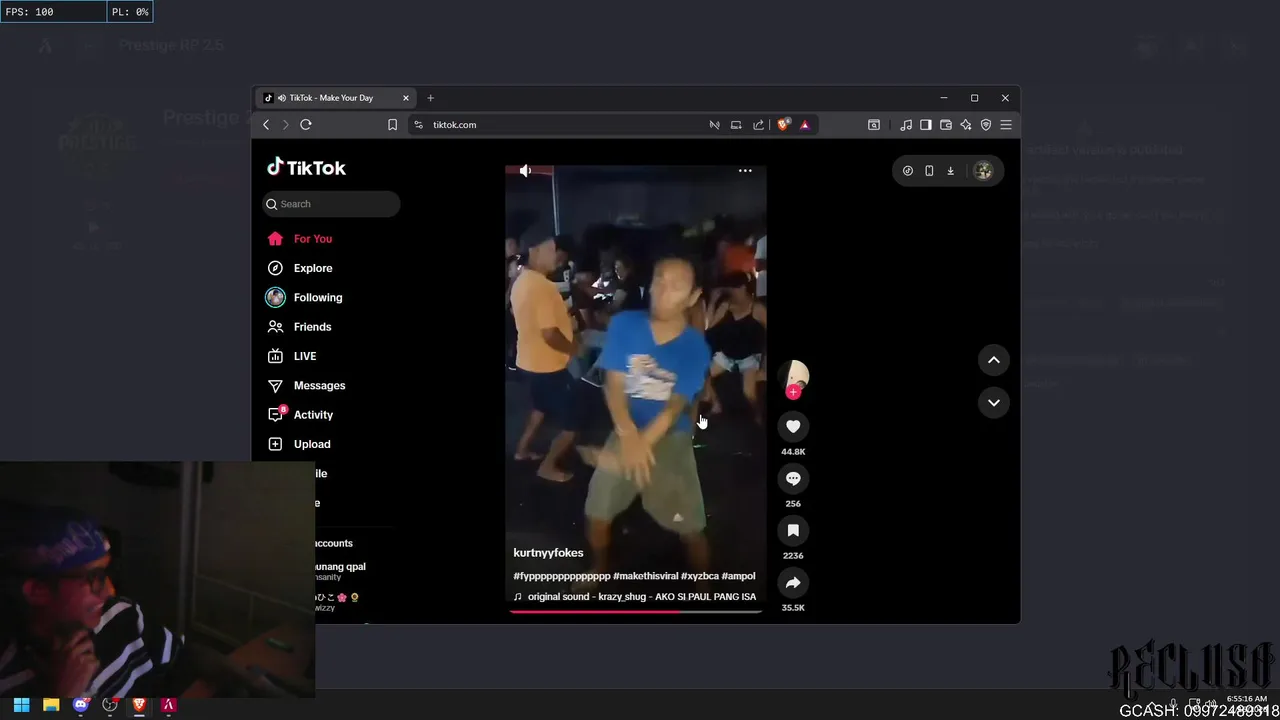The image size is (1280, 720).
Task: Share the video via arrow icon
Action: tap(793, 582)
